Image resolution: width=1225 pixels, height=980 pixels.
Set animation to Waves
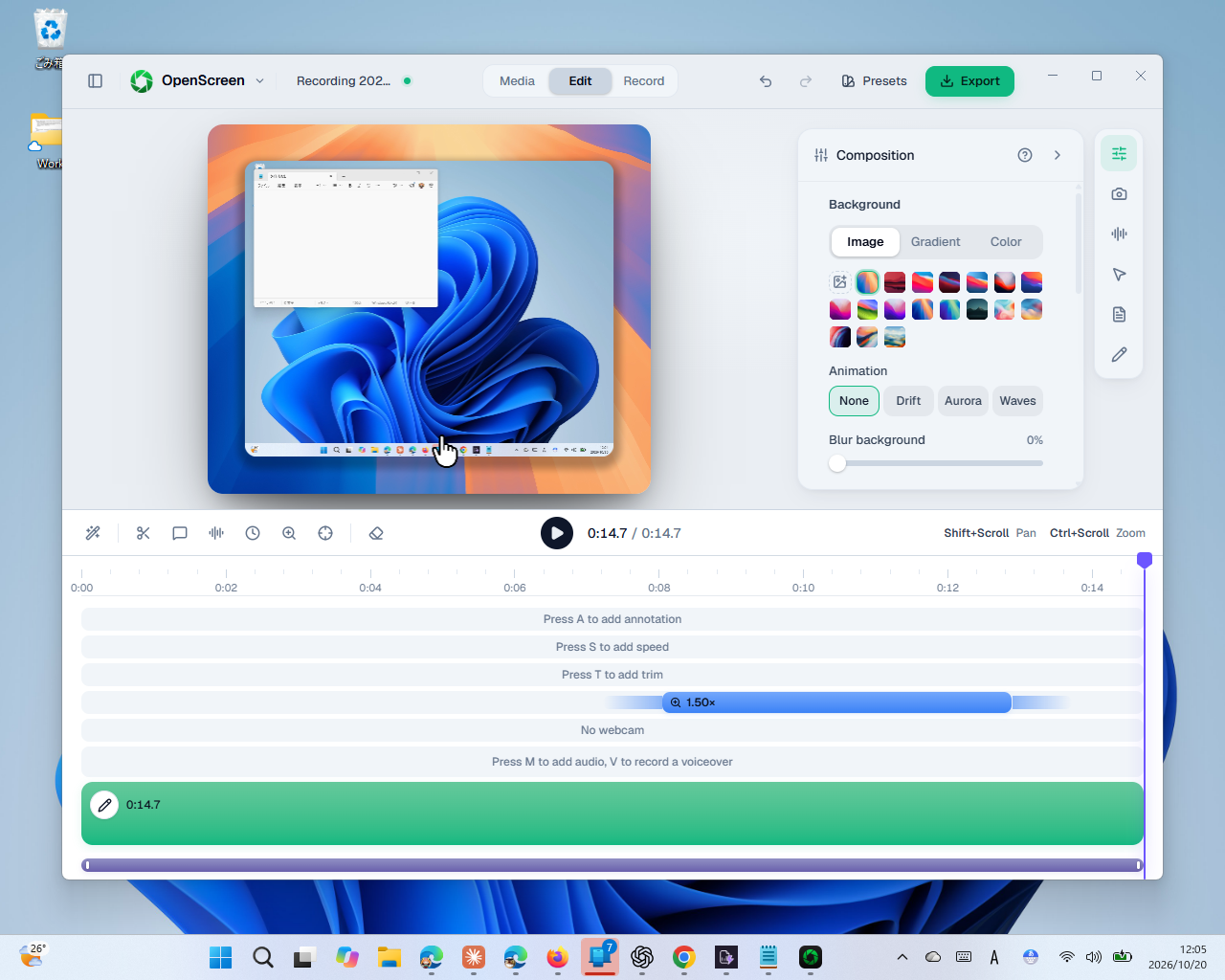tap(1017, 401)
